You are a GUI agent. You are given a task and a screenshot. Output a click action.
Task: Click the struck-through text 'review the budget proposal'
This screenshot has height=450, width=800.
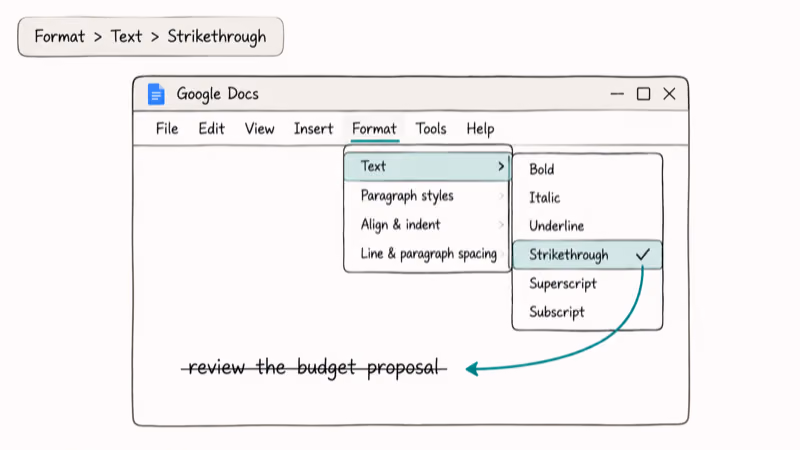pyautogui.click(x=314, y=367)
